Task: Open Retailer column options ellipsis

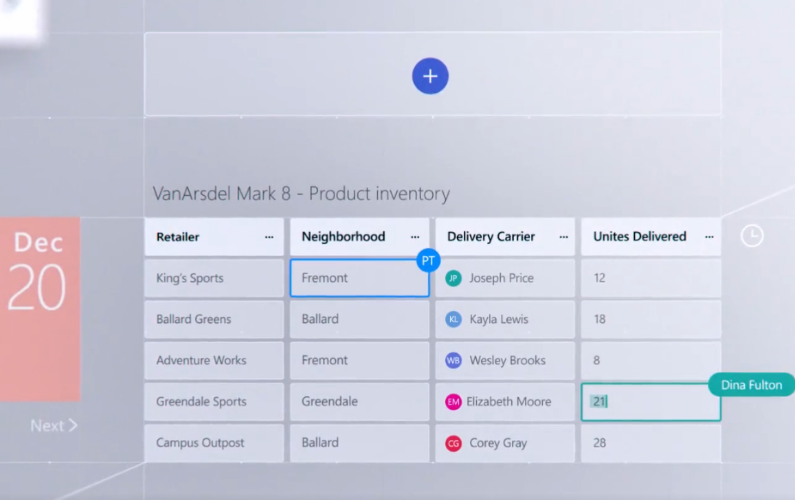Action: click(x=269, y=237)
